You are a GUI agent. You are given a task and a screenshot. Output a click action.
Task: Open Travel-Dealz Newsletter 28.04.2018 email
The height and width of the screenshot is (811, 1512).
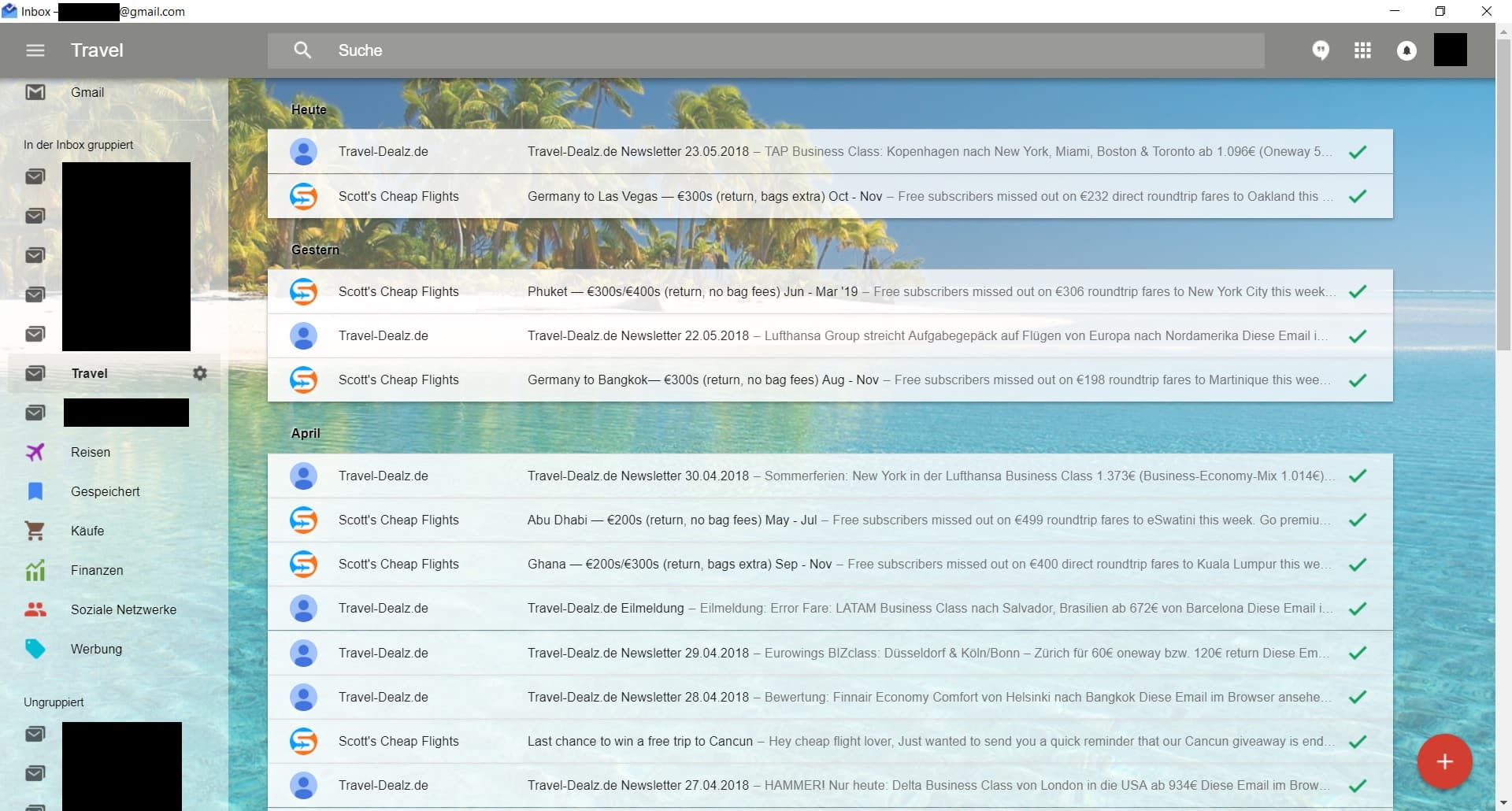pyautogui.click(x=830, y=697)
